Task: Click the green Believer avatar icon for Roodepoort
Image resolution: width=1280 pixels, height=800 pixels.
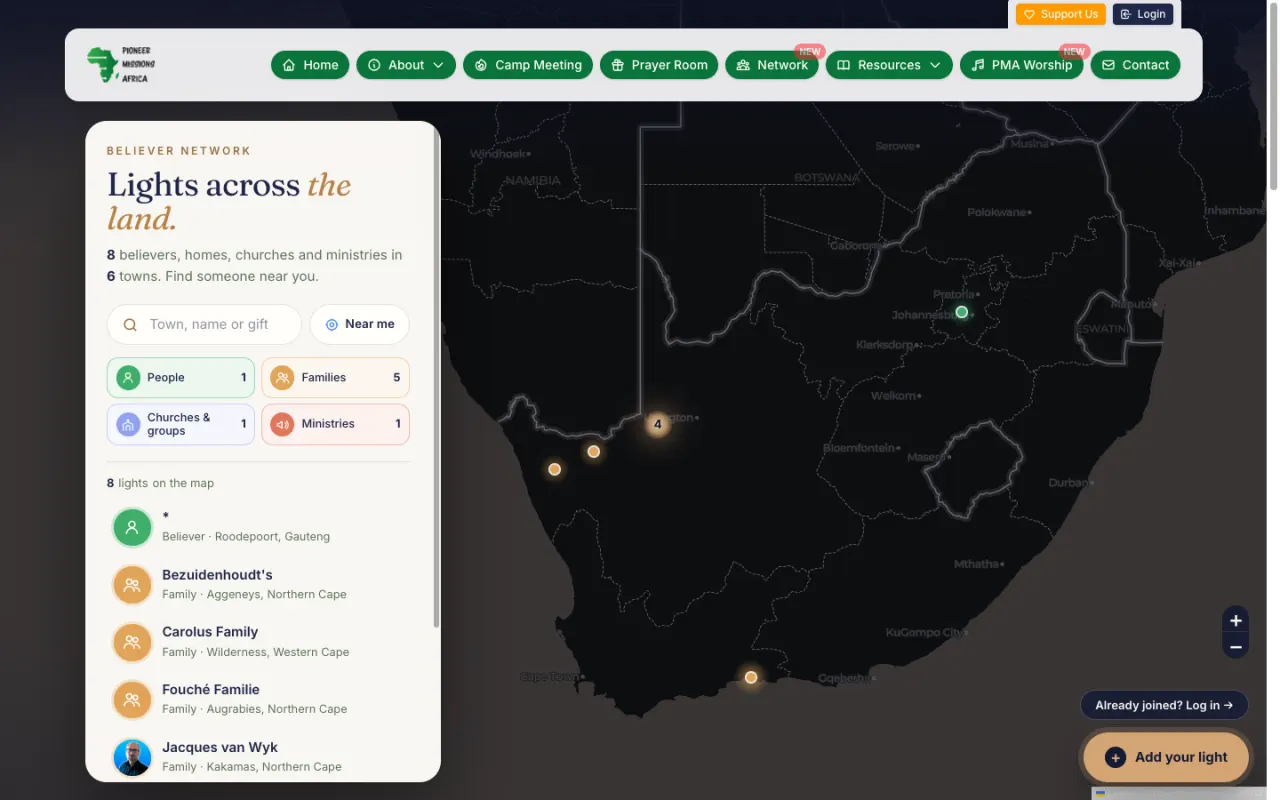Action: (x=132, y=527)
